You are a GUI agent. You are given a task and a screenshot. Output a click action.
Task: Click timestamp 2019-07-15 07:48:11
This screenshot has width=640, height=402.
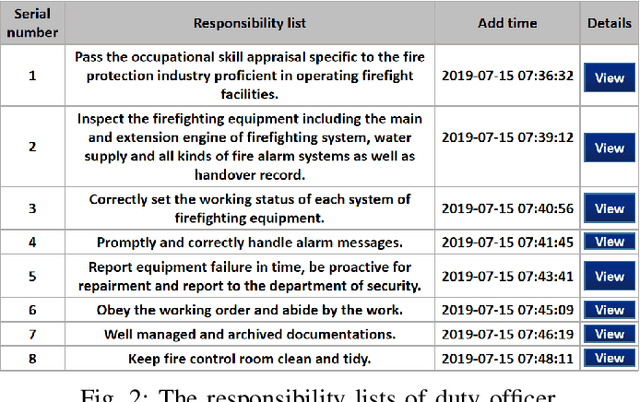click(x=506, y=358)
